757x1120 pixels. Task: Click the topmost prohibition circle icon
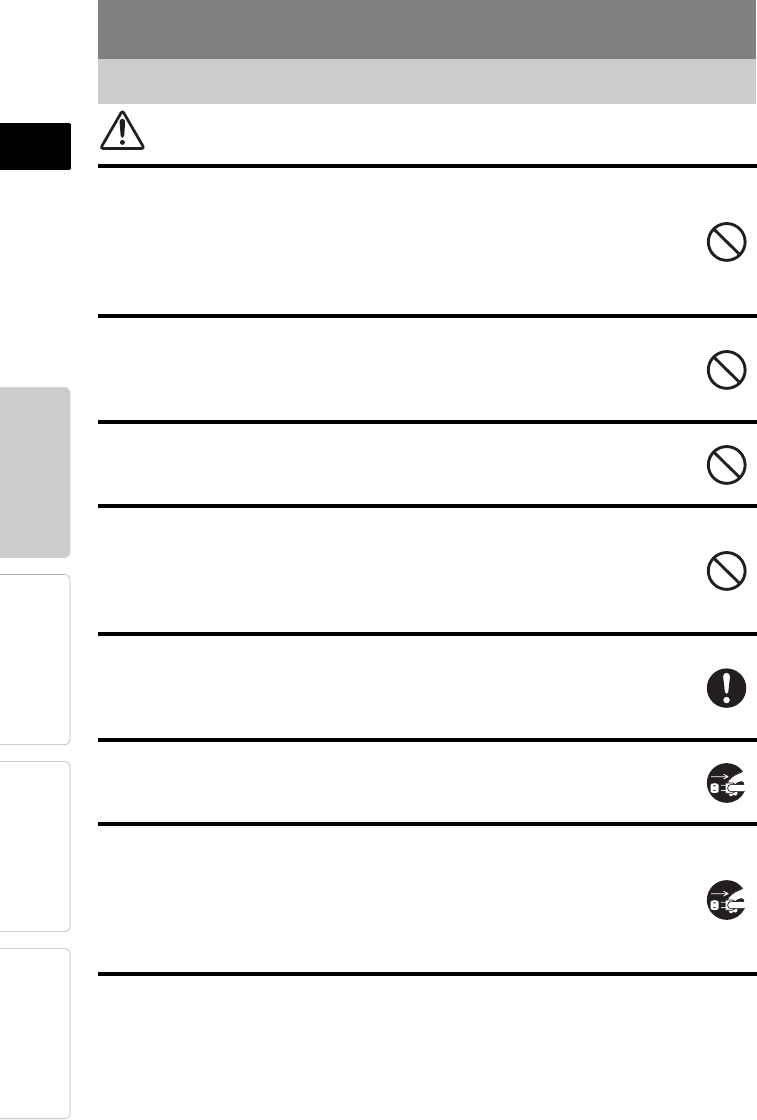tap(726, 243)
